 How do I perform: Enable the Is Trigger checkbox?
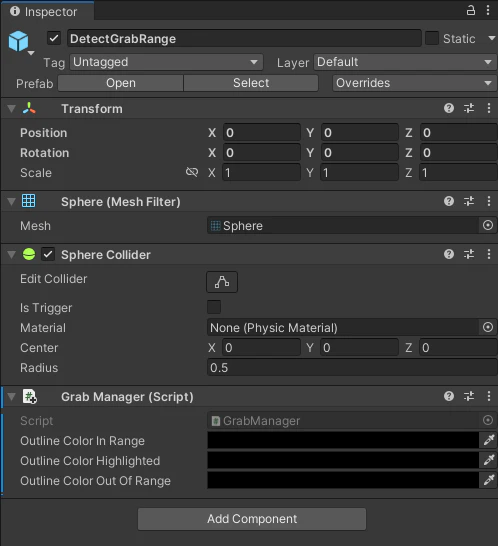(x=214, y=307)
